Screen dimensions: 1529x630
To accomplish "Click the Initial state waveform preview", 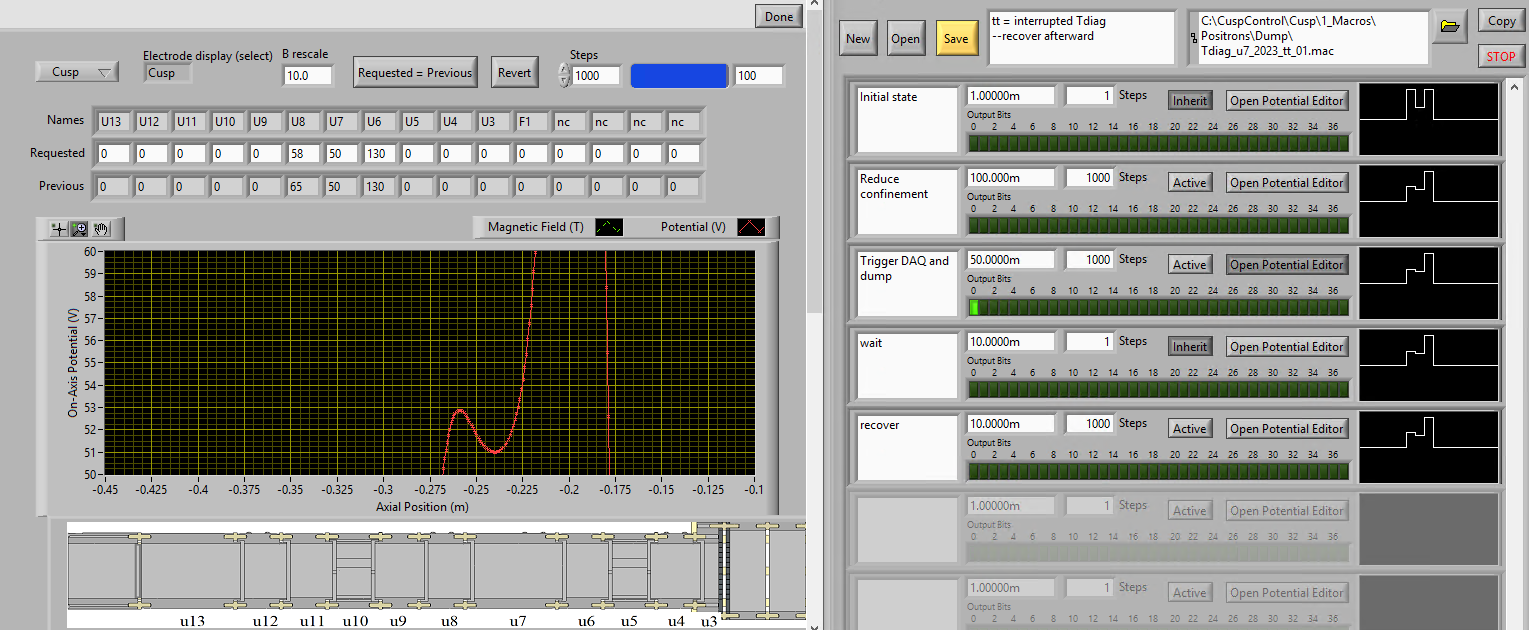I will tap(1429, 119).
